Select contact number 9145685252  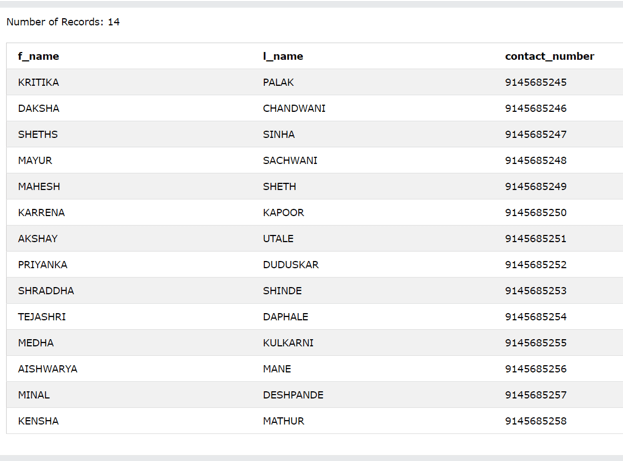tap(535, 264)
